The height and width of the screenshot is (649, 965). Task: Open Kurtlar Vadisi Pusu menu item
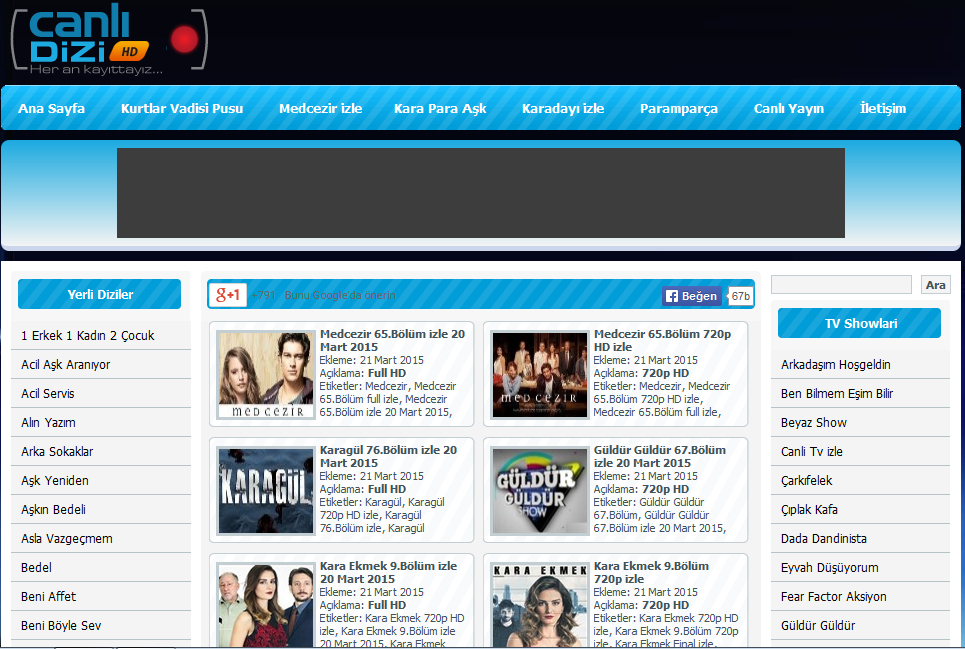[182, 108]
